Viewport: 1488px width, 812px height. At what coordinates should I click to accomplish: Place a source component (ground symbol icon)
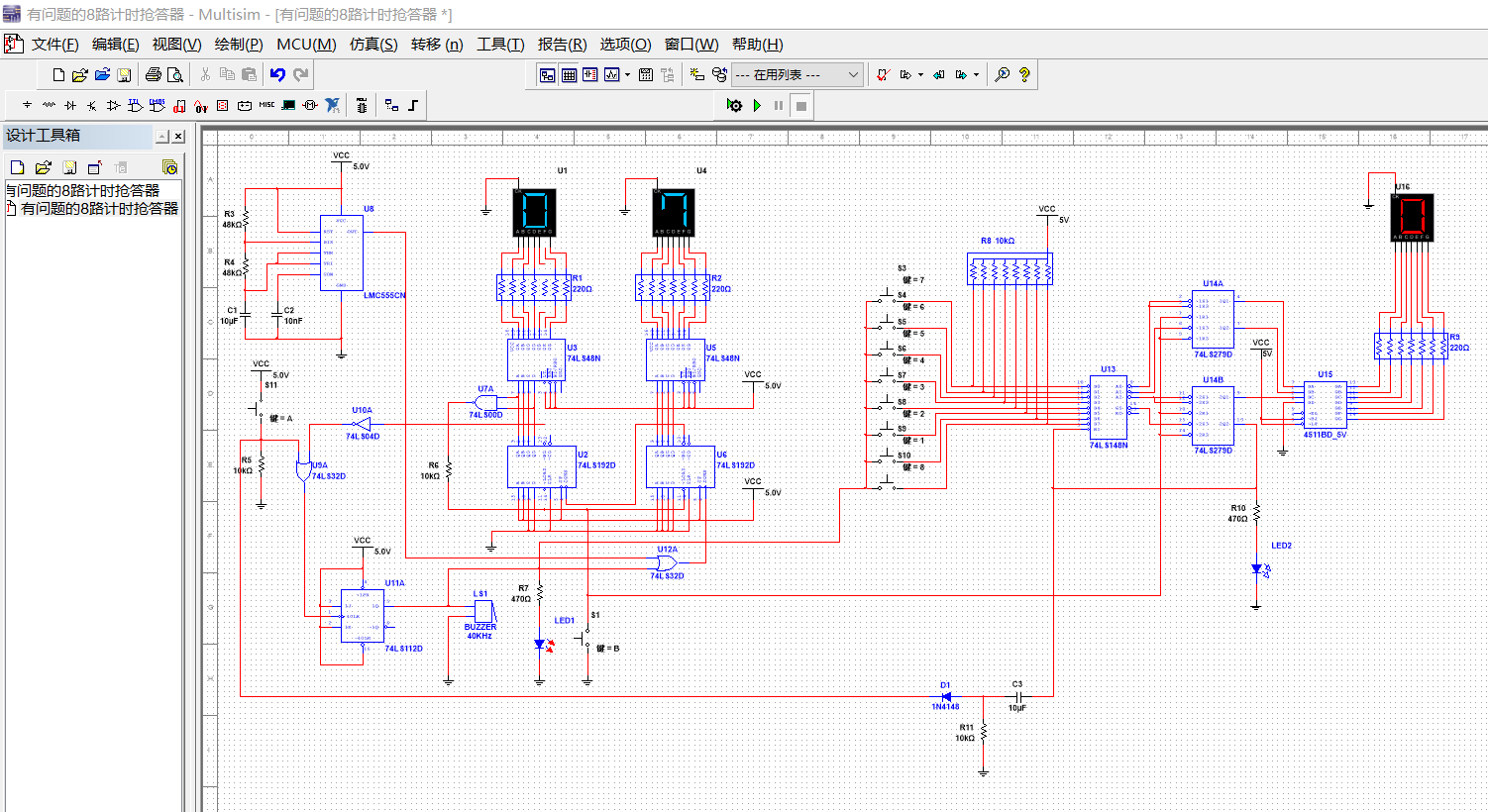point(27,105)
